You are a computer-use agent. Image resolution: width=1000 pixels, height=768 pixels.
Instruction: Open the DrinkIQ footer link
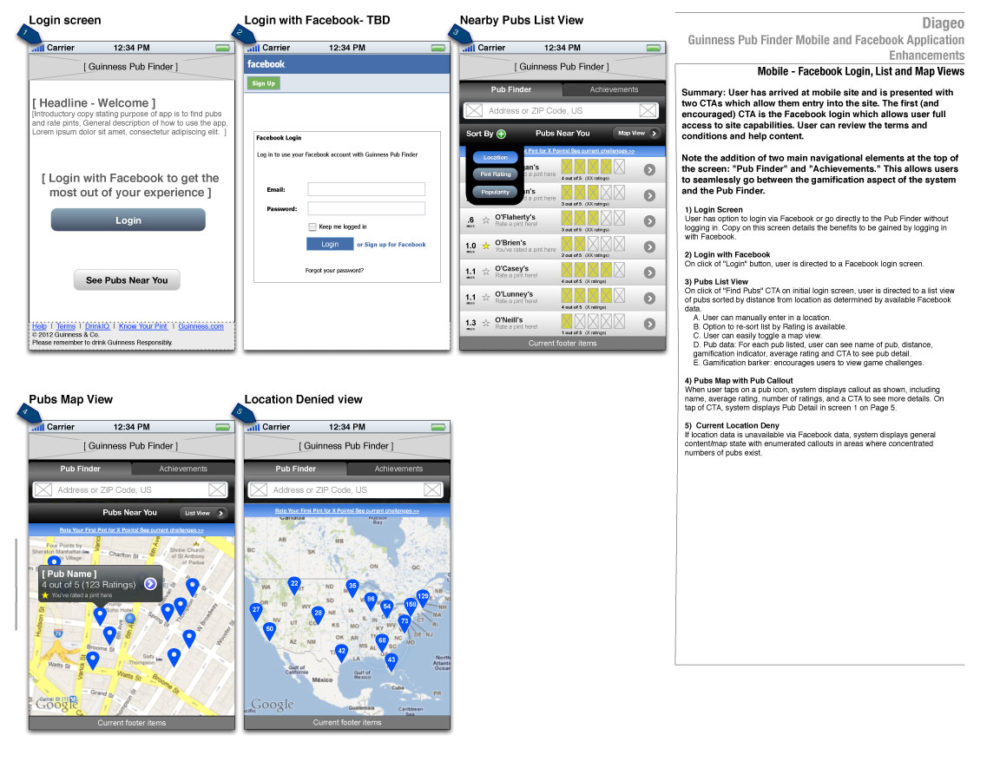[x=98, y=326]
